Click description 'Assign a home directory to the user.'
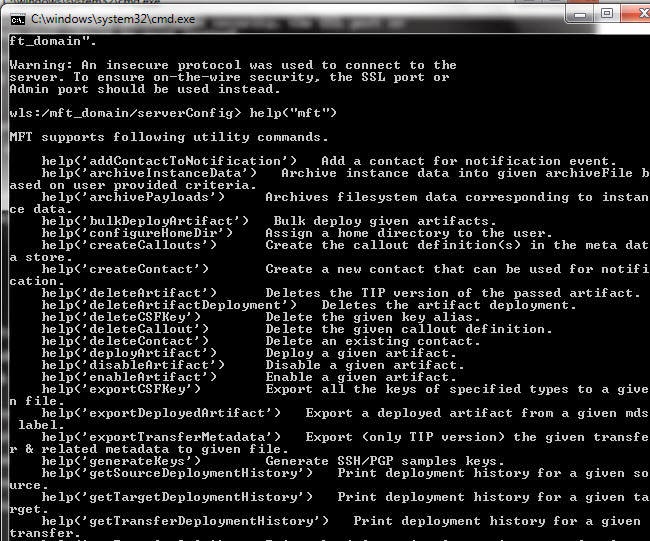 point(409,233)
